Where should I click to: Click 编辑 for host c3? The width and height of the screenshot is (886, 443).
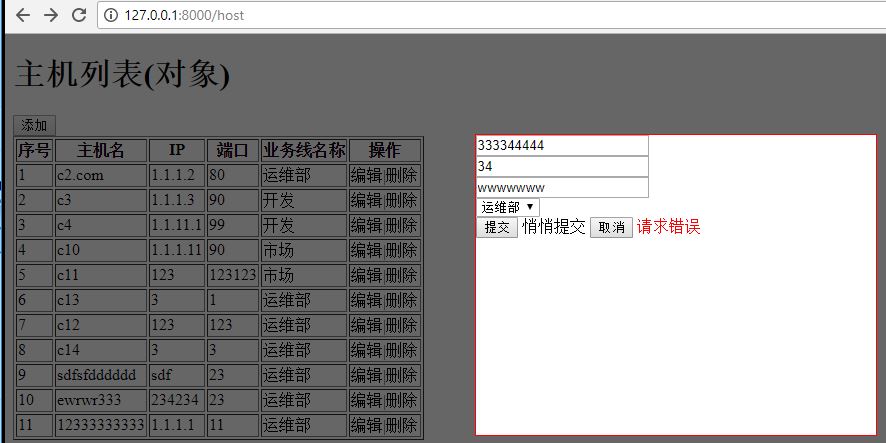[367, 200]
